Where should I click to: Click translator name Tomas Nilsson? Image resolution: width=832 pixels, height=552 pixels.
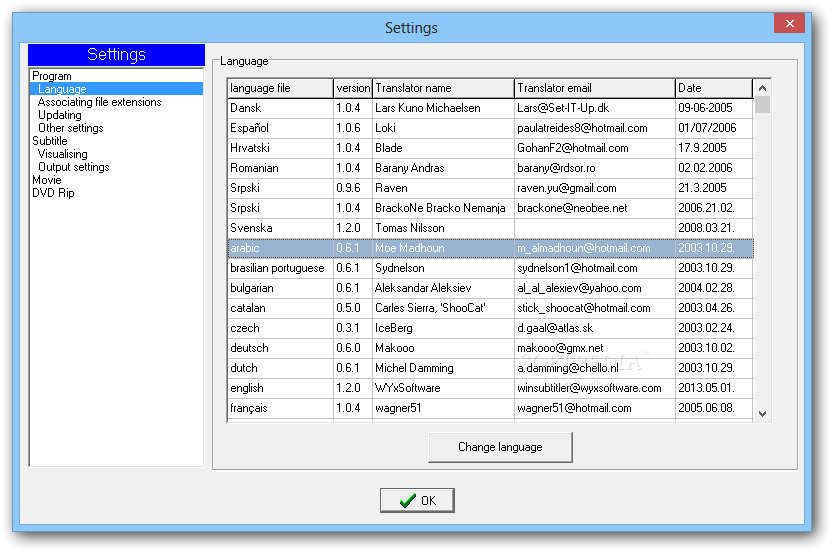coord(410,228)
